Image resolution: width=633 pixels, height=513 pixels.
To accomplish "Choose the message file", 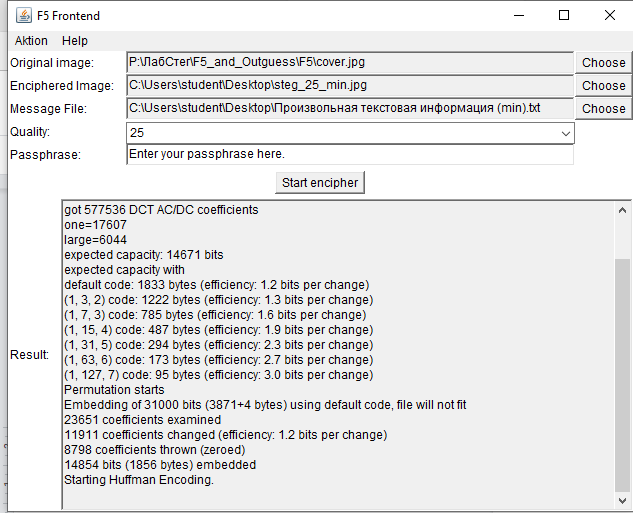I will [x=603, y=109].
